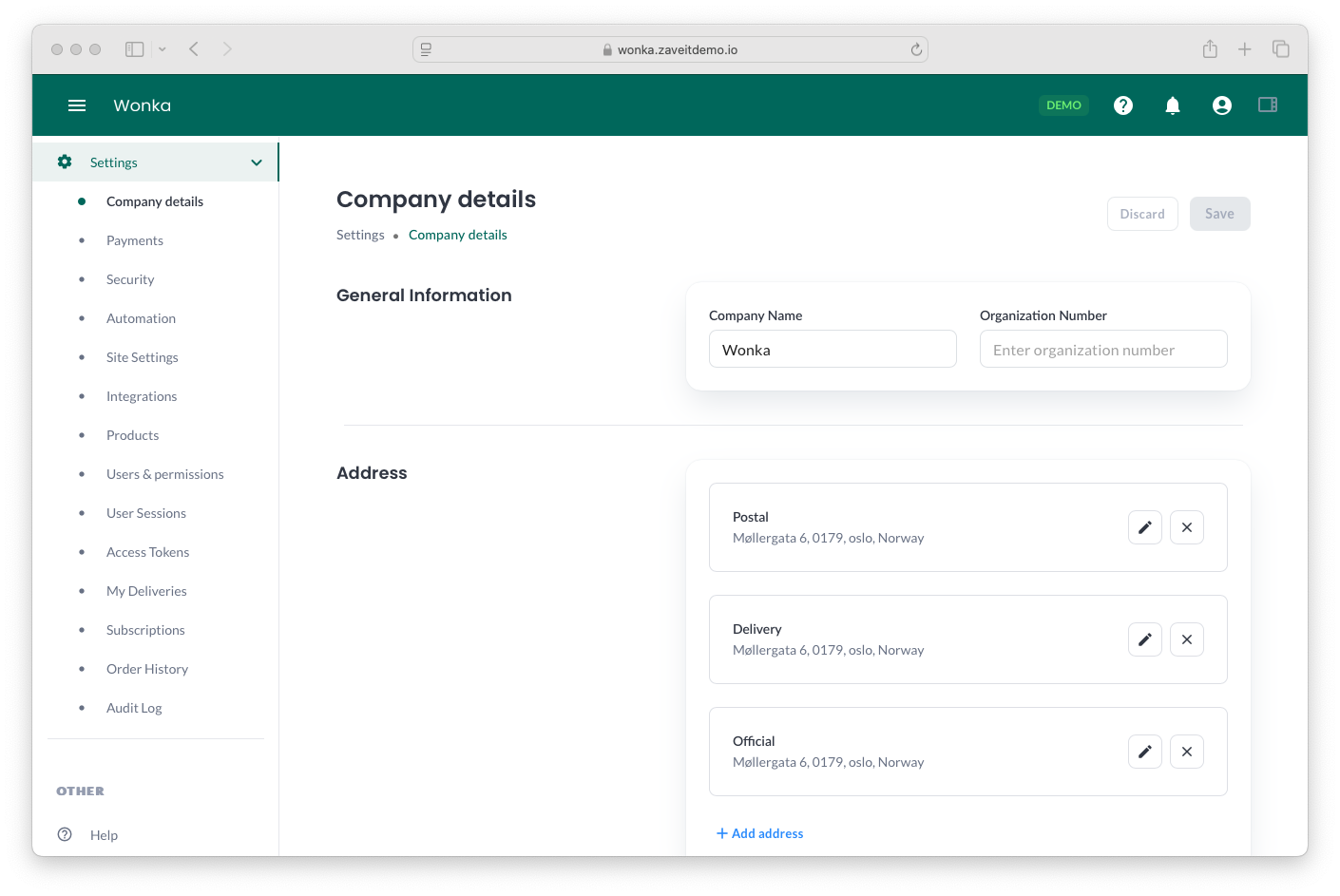This screenshot has height=896, width=1340.
Task: Click the page reader icon in address bar
Action: click(426, 49)
